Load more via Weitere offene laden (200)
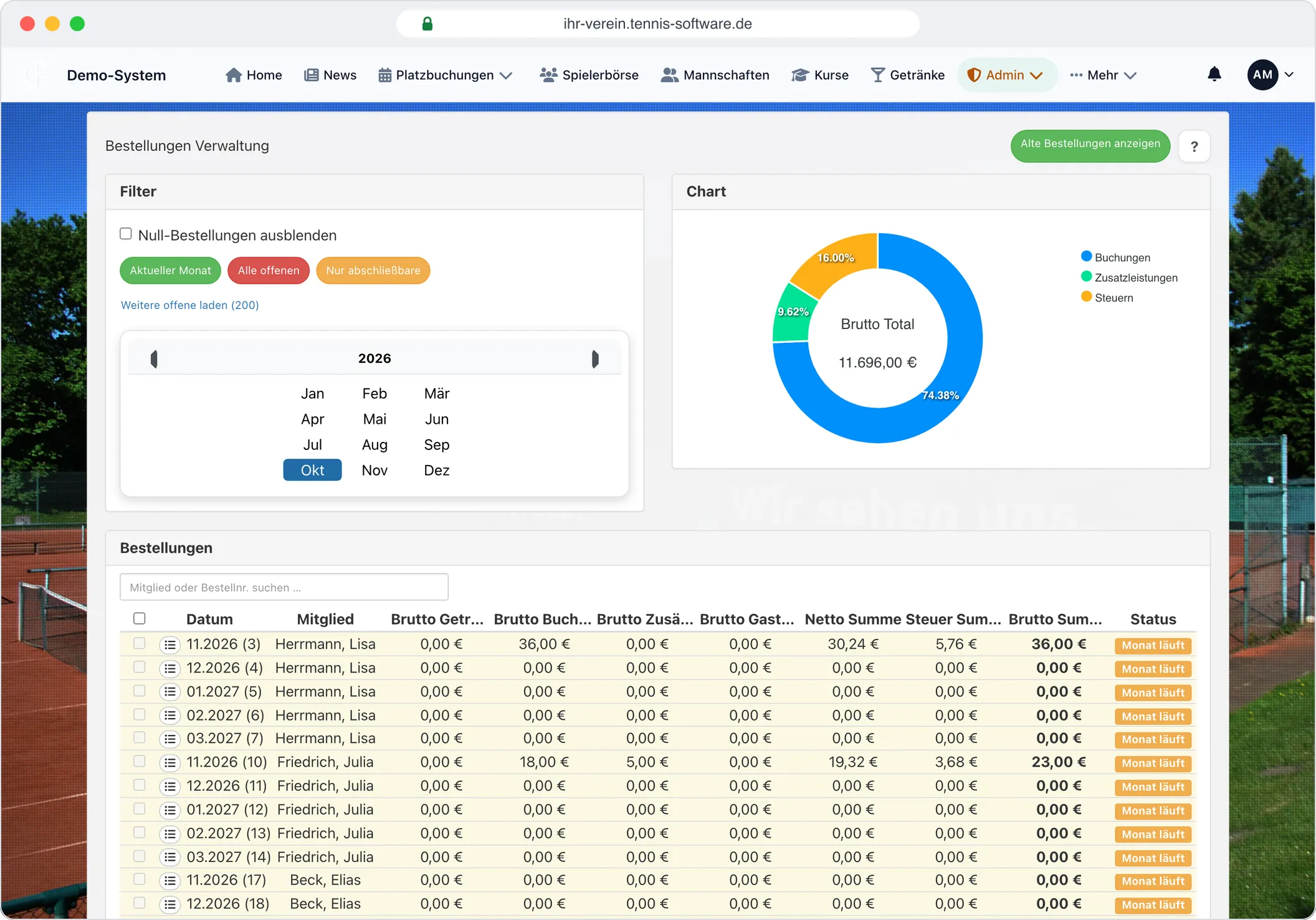 click(190, 305)
